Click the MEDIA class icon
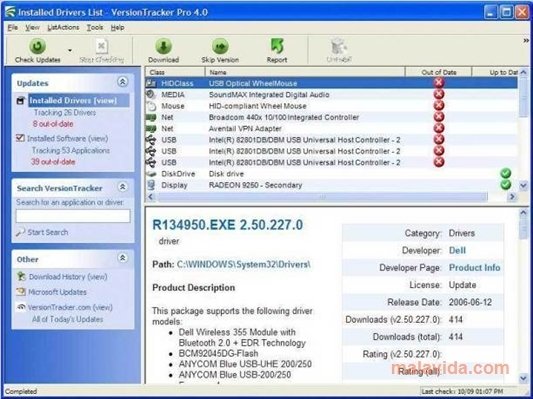This screenshot has height=399, width=533. pos(151,94)
